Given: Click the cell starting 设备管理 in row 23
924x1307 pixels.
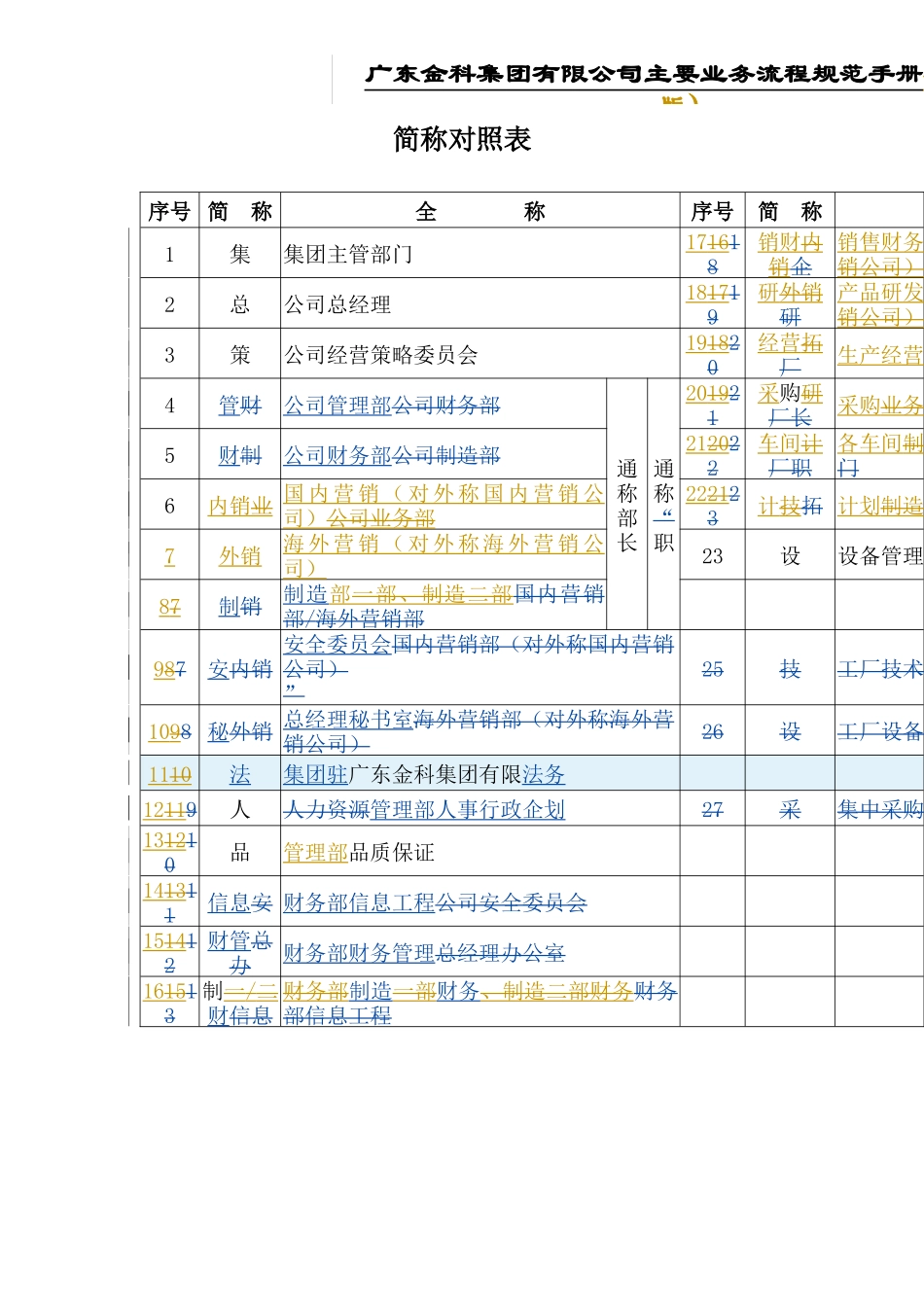Looking at the screenshot, I should [880, 556].
